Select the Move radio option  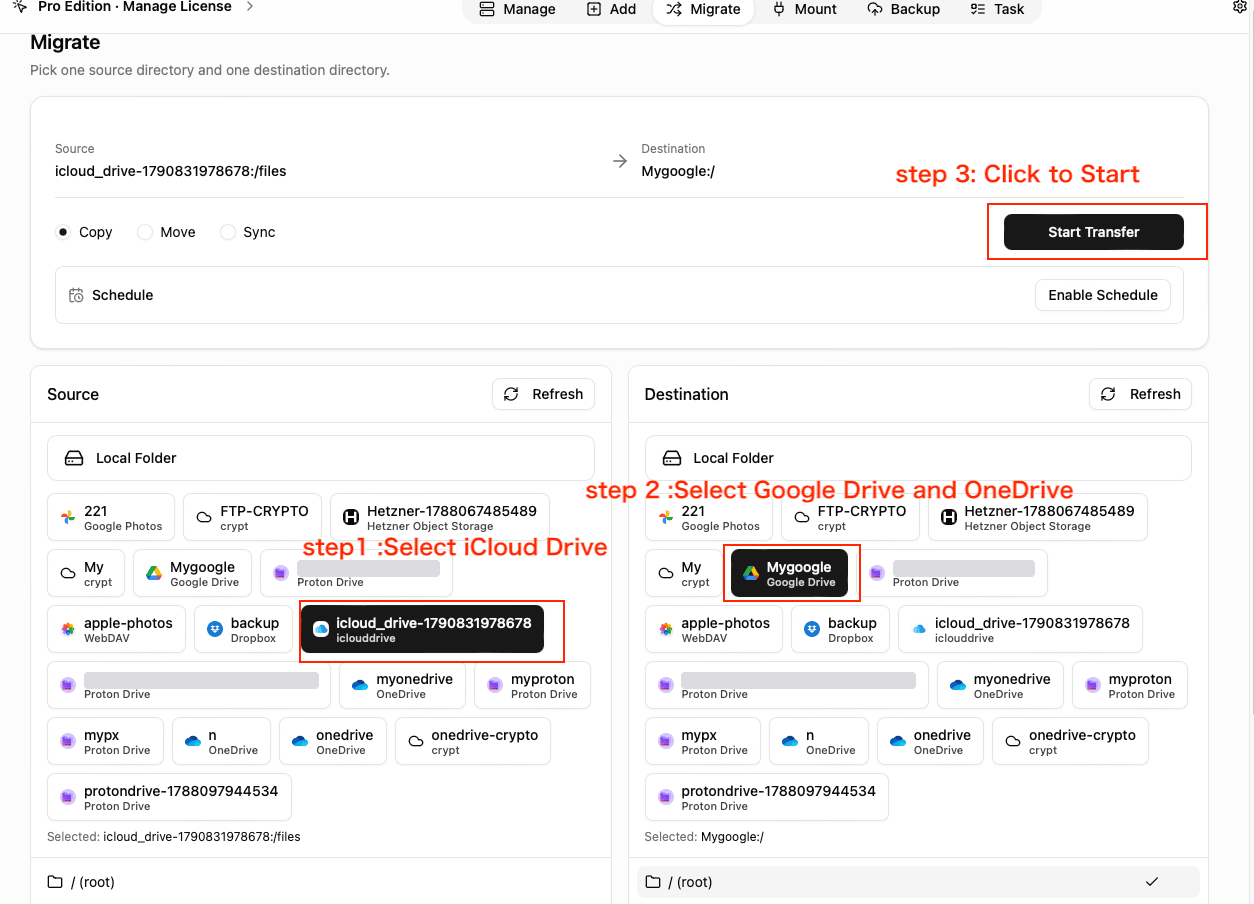click(x=145, y=232)
